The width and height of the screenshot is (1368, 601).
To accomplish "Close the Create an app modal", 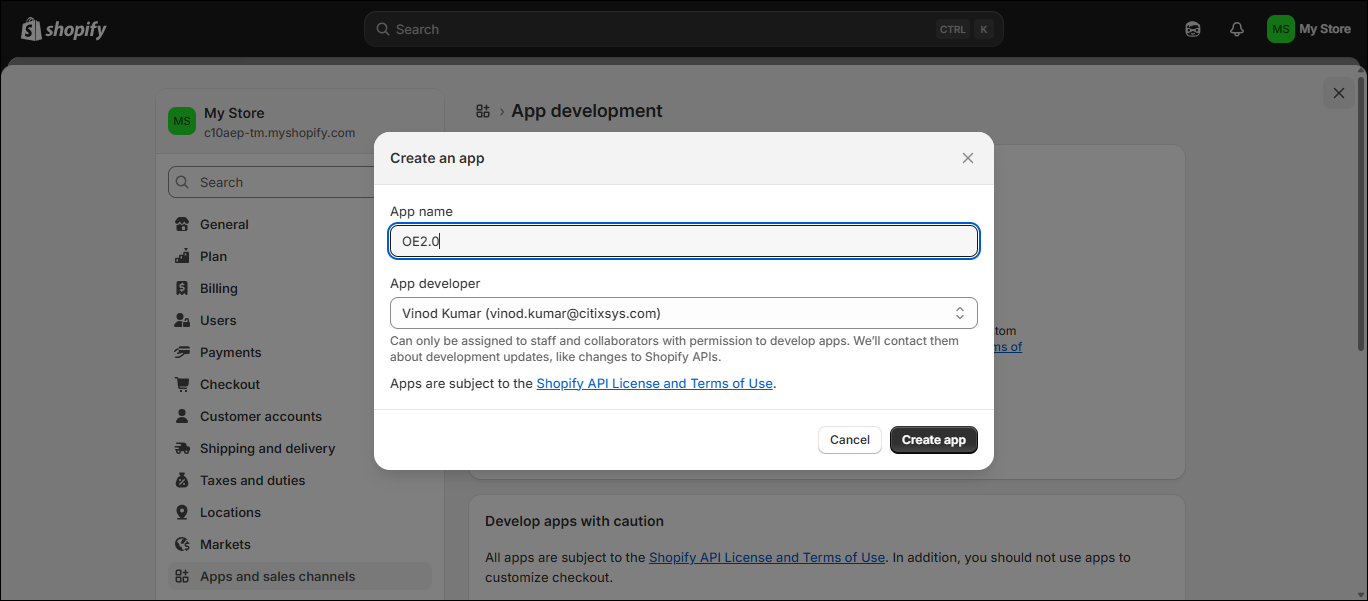I will tap(967, 158).
